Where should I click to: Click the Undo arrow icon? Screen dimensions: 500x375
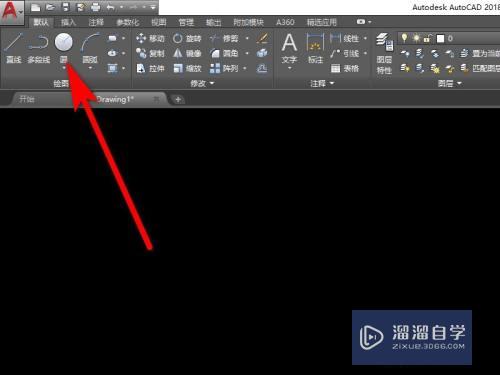(111, 7)
